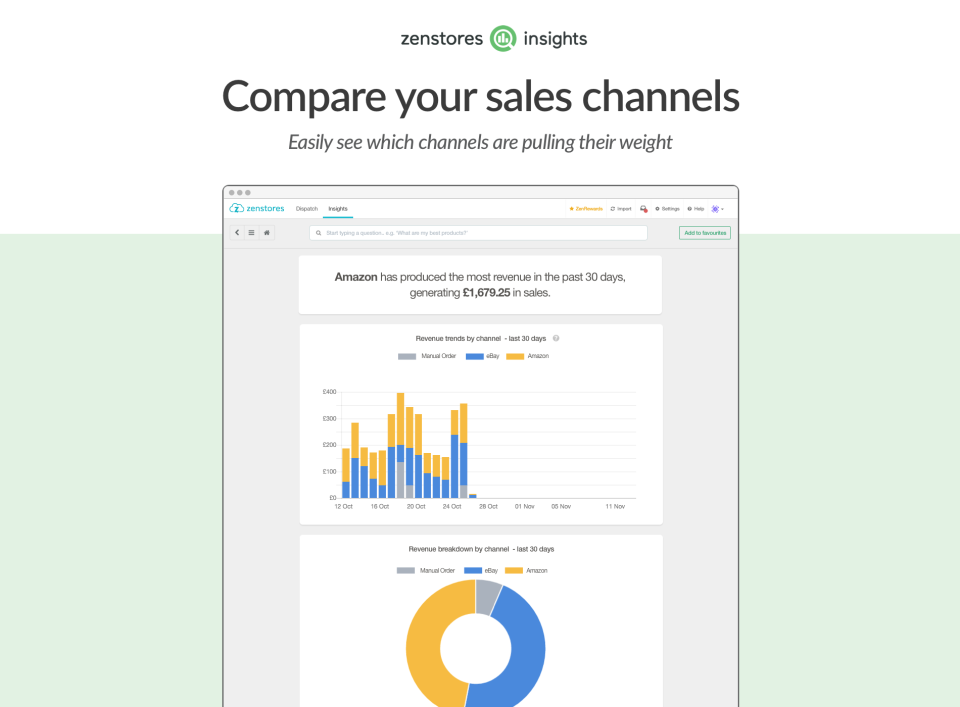Viewport: 960px width, 707px height.
Task: Click the Add to favourites button
Action: pos(705,233)
